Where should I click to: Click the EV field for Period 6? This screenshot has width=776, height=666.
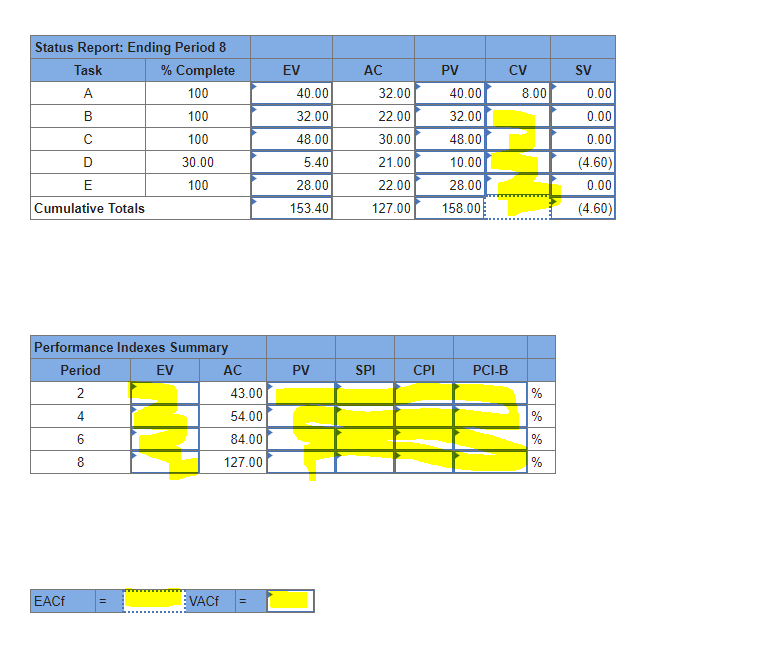[165, 439]
